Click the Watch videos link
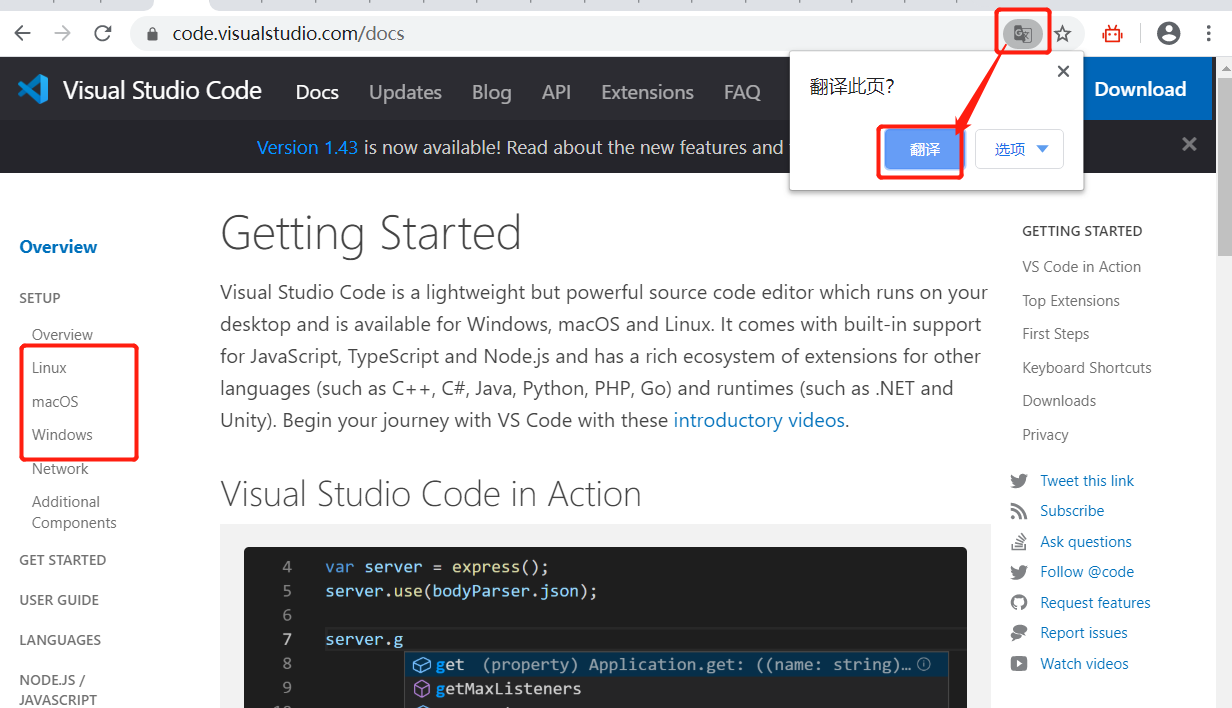 [x=1084, y=664]
